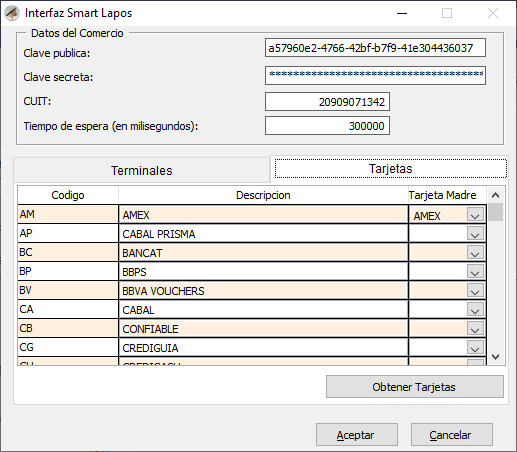Screen dimensions: 517x452
Task: Click the CA code cell
Action: point(68,309)
